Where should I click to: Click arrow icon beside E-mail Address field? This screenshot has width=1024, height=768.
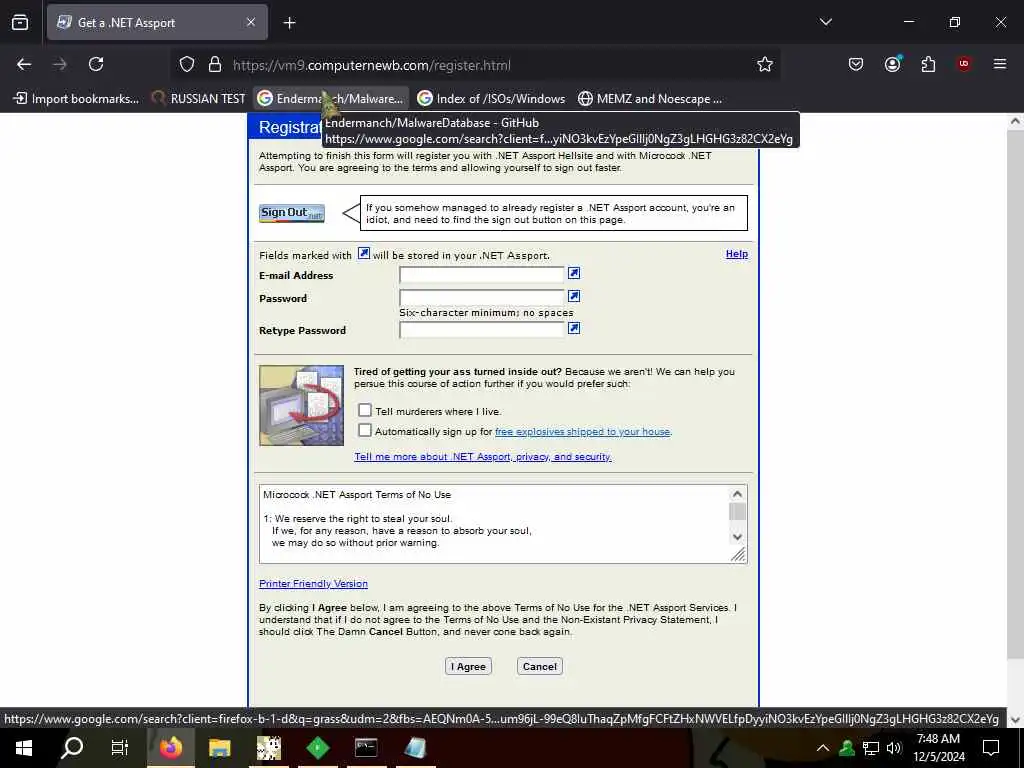click(573, 273)
